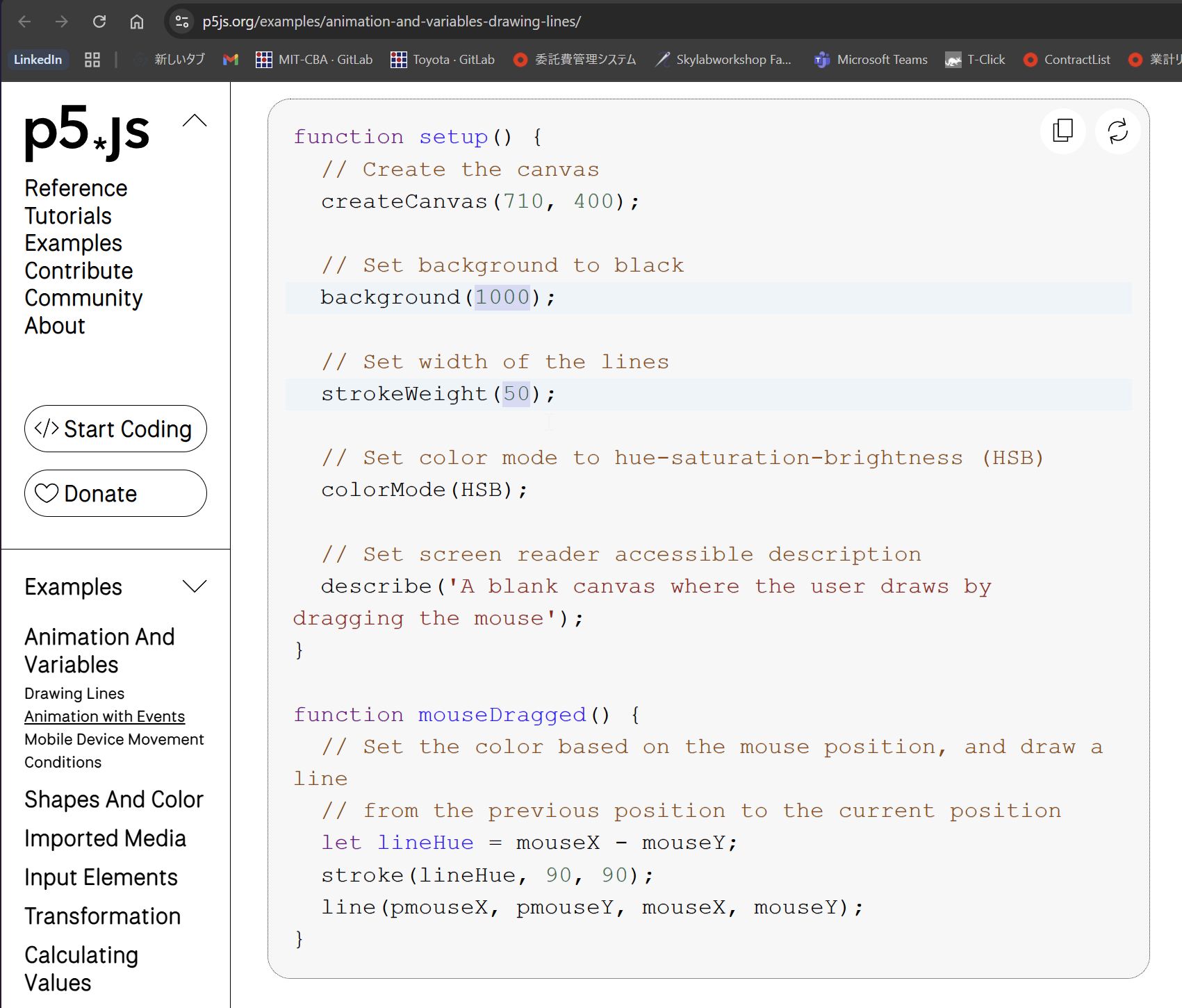Image resolution: width=1182 pixels, height=1008 pixels.
Task: Open the Conditions example
Action: 63,762
